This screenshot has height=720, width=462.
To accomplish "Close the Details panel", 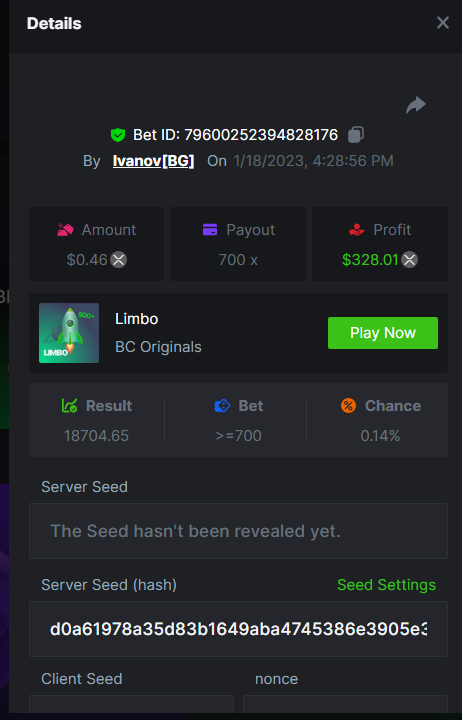I will point(443,22).
